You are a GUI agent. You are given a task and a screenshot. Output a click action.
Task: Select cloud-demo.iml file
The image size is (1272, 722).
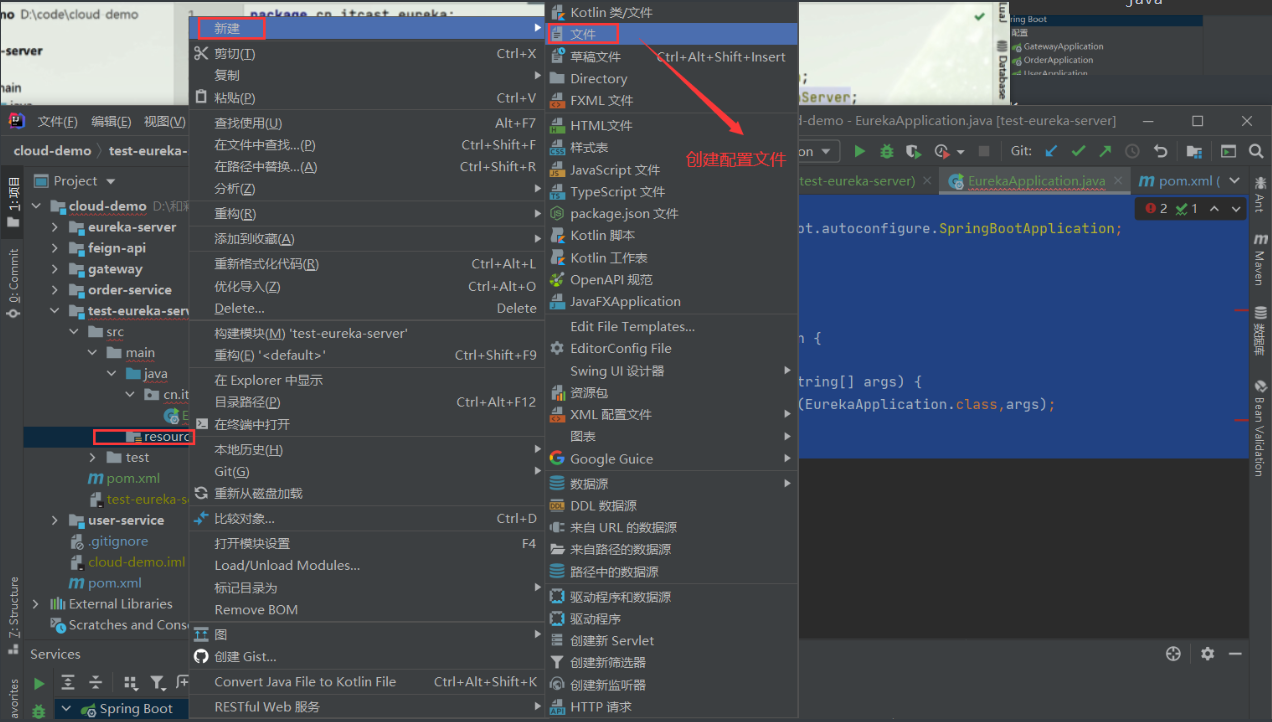click(x=136, y=562)
